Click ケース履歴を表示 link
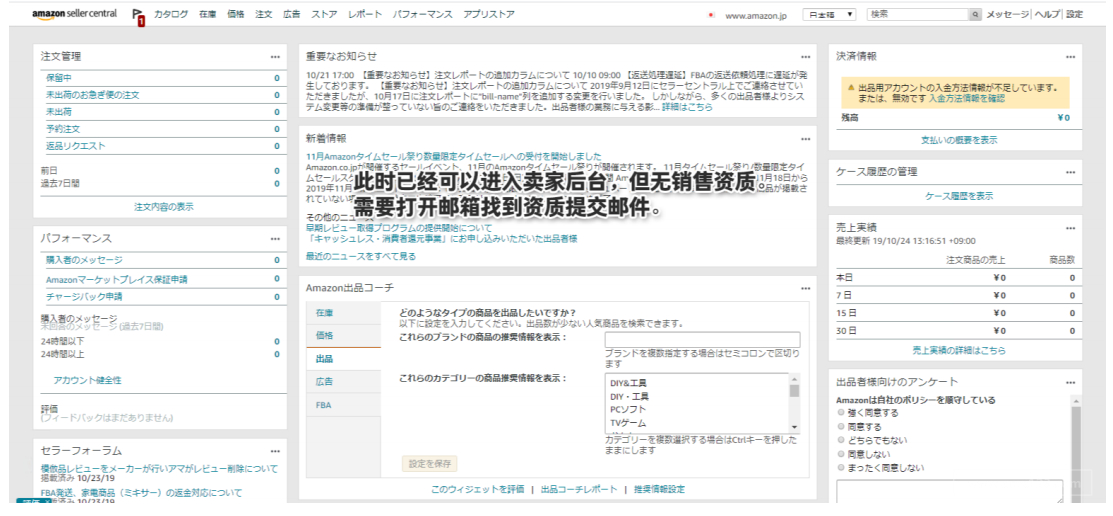 (959, 196)
